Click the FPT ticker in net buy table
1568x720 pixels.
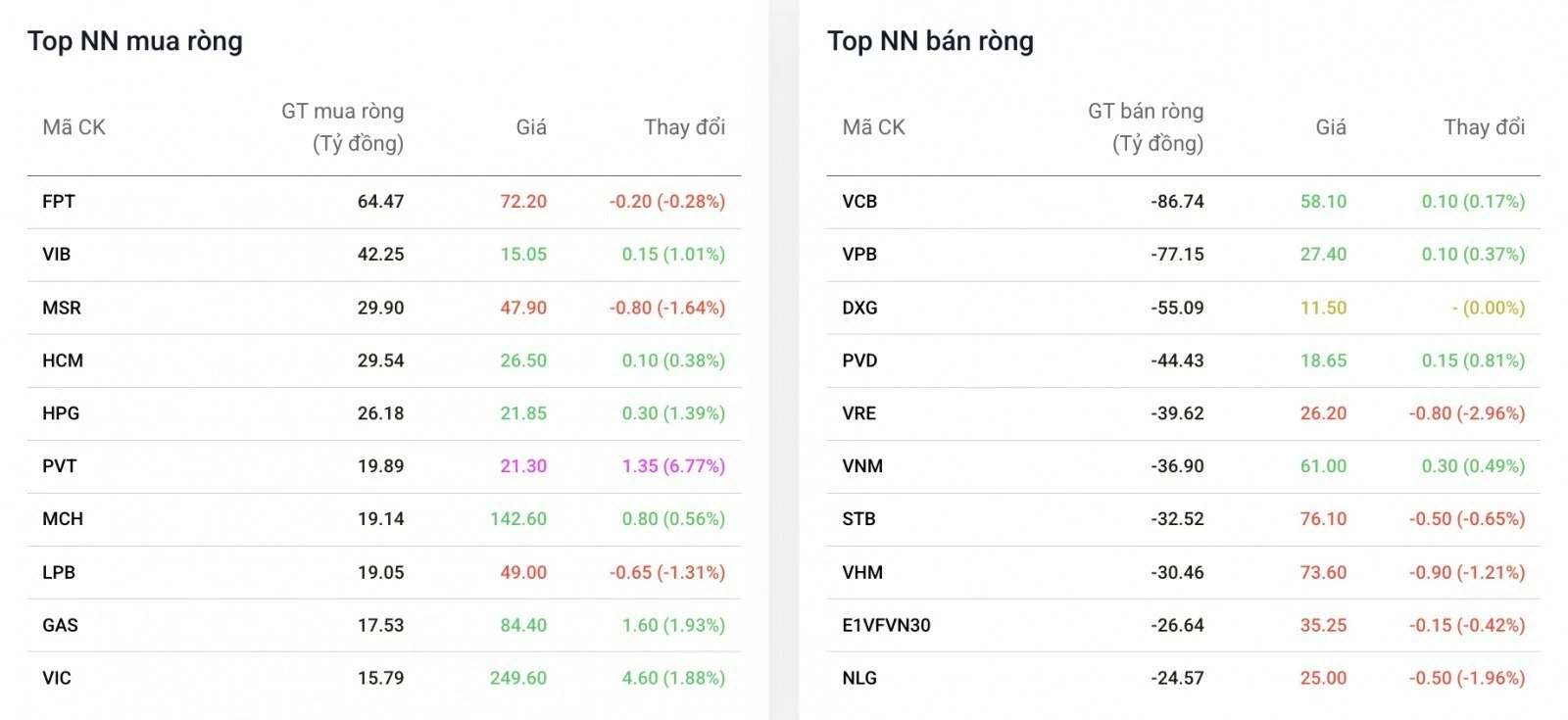[59, 202]
